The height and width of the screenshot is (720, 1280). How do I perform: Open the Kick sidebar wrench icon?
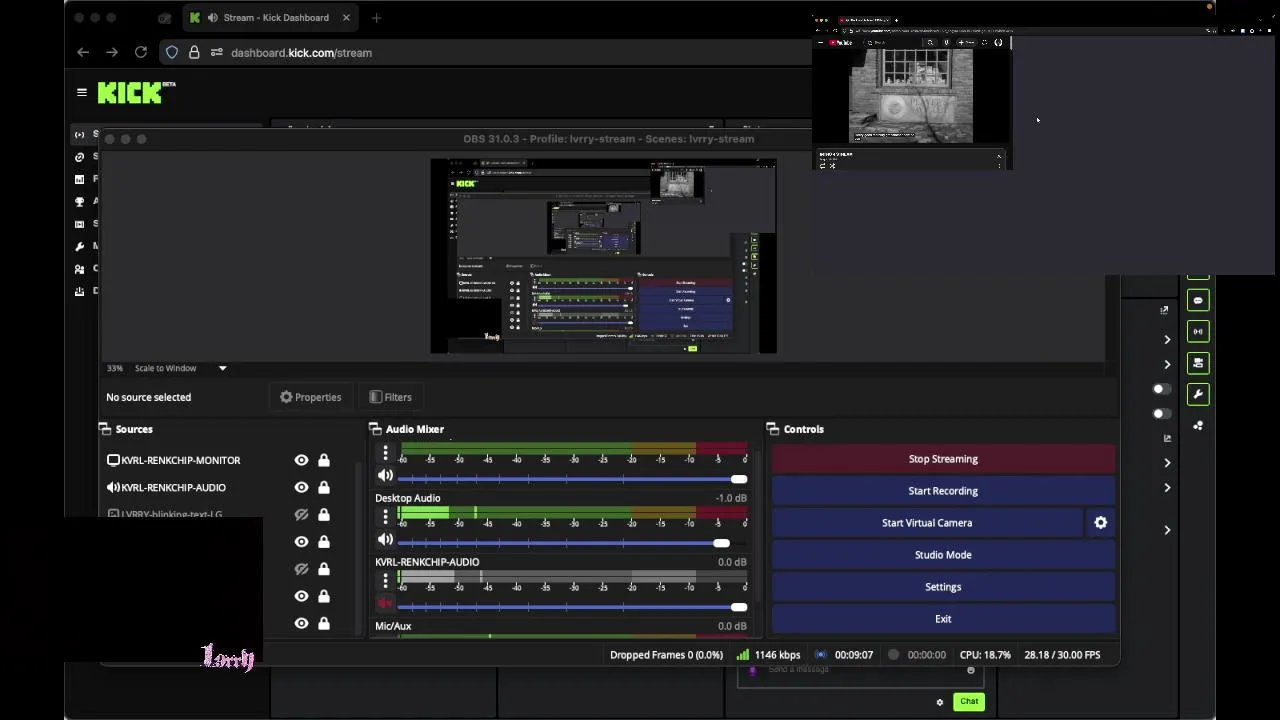point(79,246)
